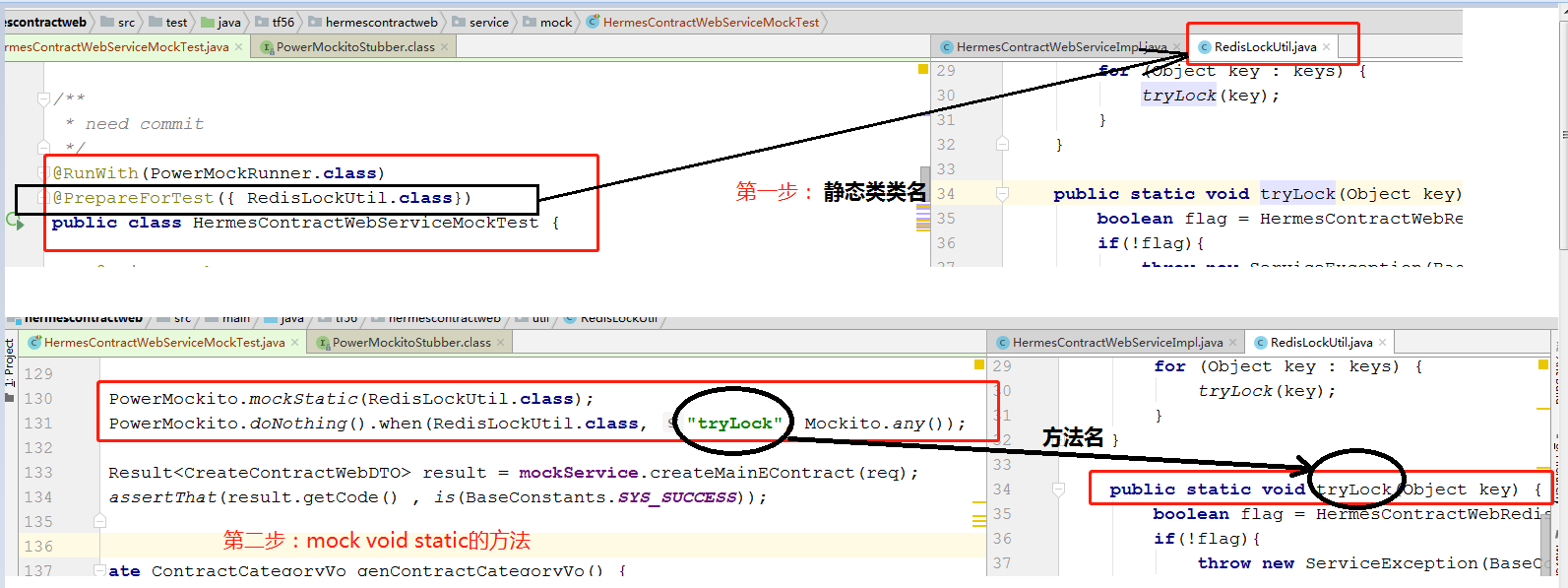This screenshot has height=588, width=1568.
Task: Collapse genContractCategoryVo fold at line 137
Action: [x=99, y=569]
